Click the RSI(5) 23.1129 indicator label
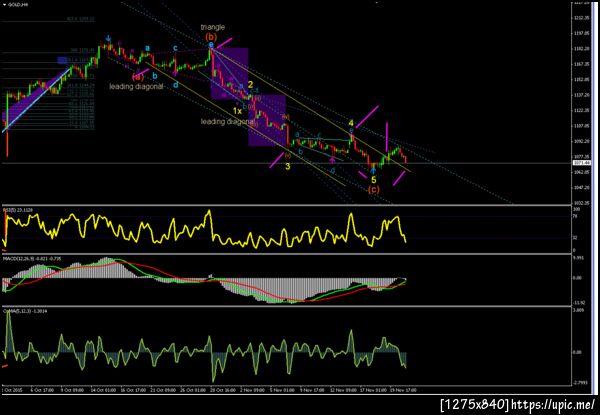Viewport: 600px width, 415px height. point(18,210)
